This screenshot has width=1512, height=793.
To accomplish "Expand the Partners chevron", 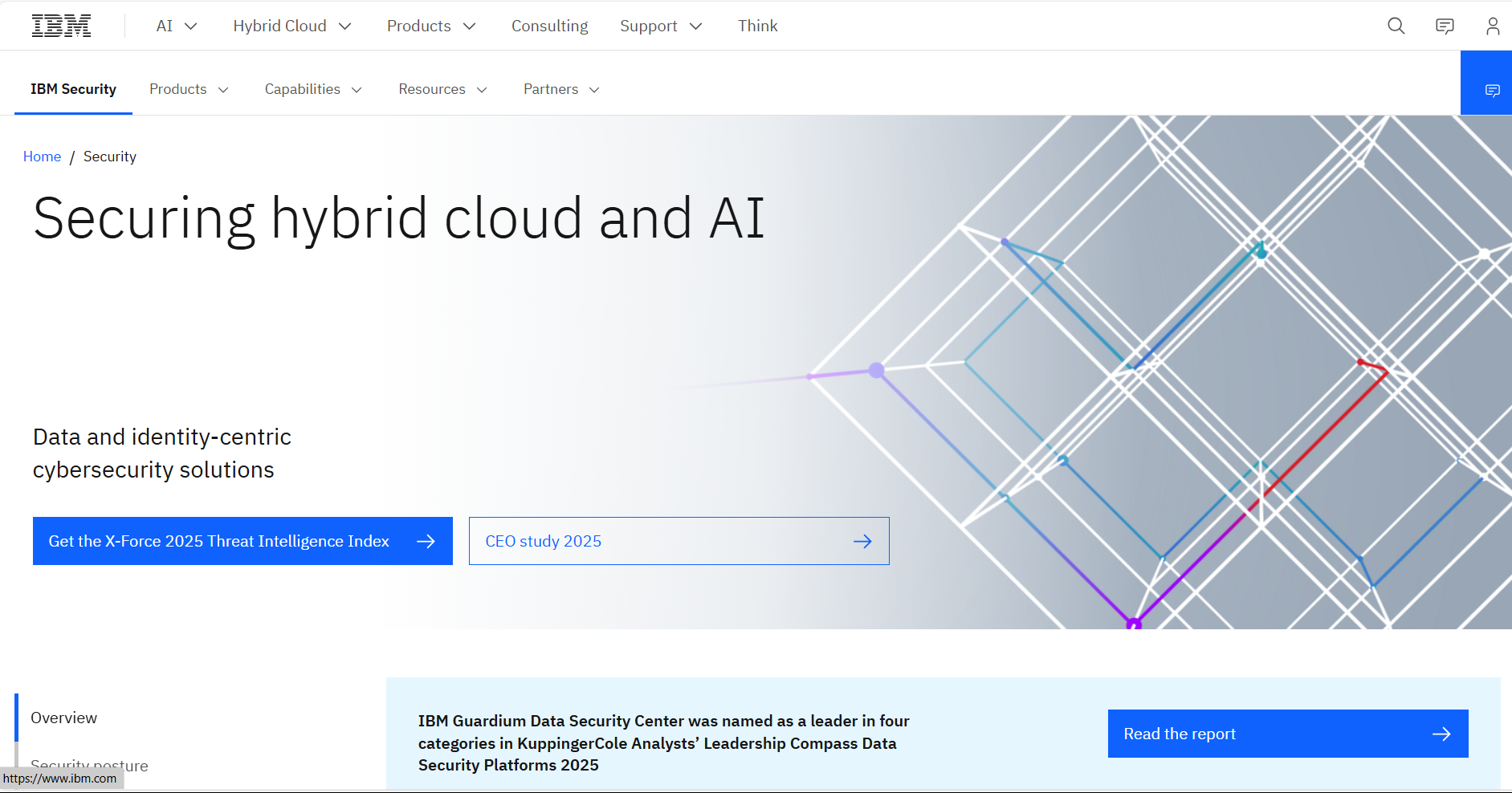I will [x=594, y=90].
